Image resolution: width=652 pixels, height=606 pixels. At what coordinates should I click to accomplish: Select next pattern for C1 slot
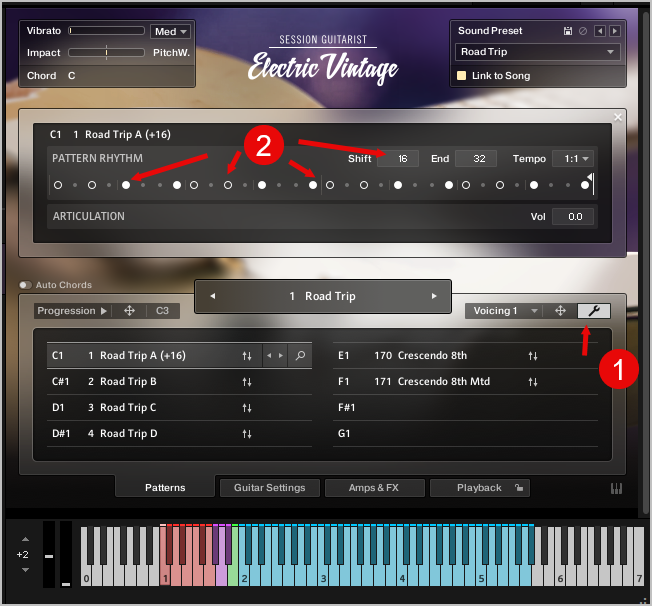281,356
